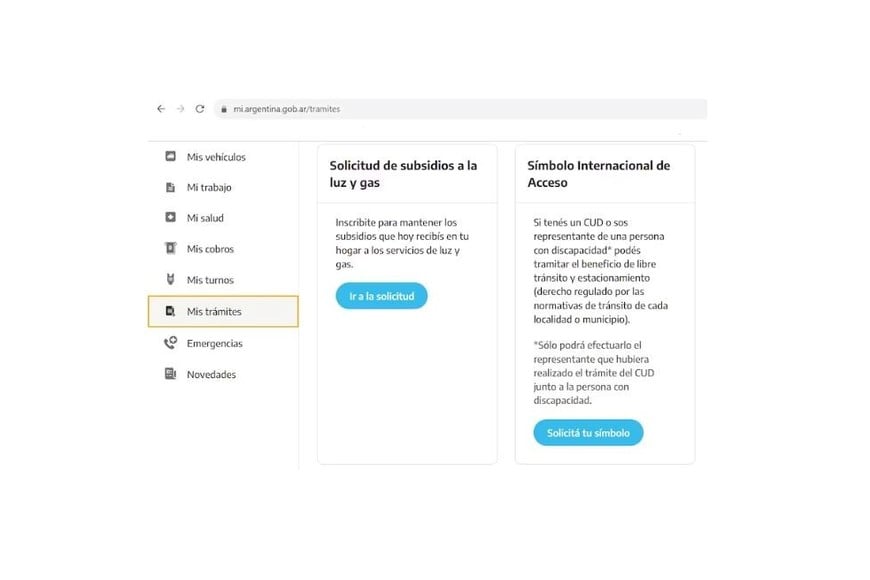This screenshot has width=870, height=580.
Task: Open the Mis vehículos text label
Action: [216, 157]
